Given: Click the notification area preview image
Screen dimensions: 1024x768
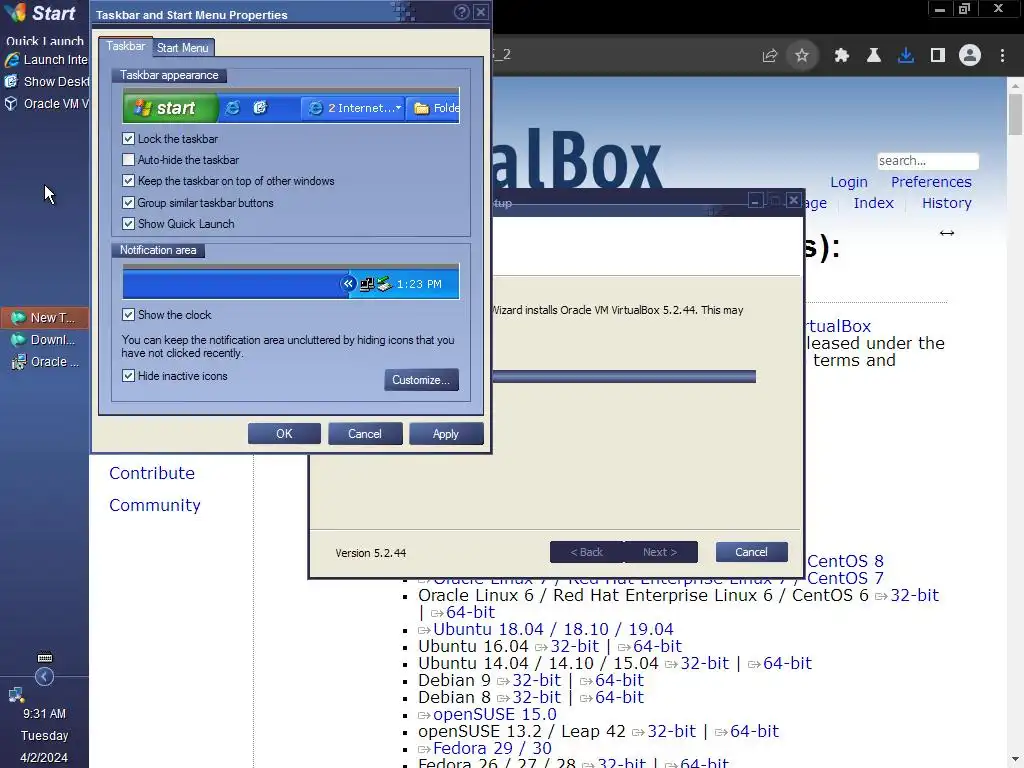Looking at the screenshot, I should coord(291,281).
